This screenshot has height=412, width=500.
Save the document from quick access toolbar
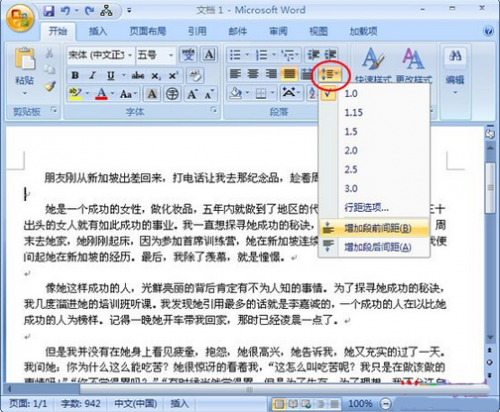[x=49, y=12]
